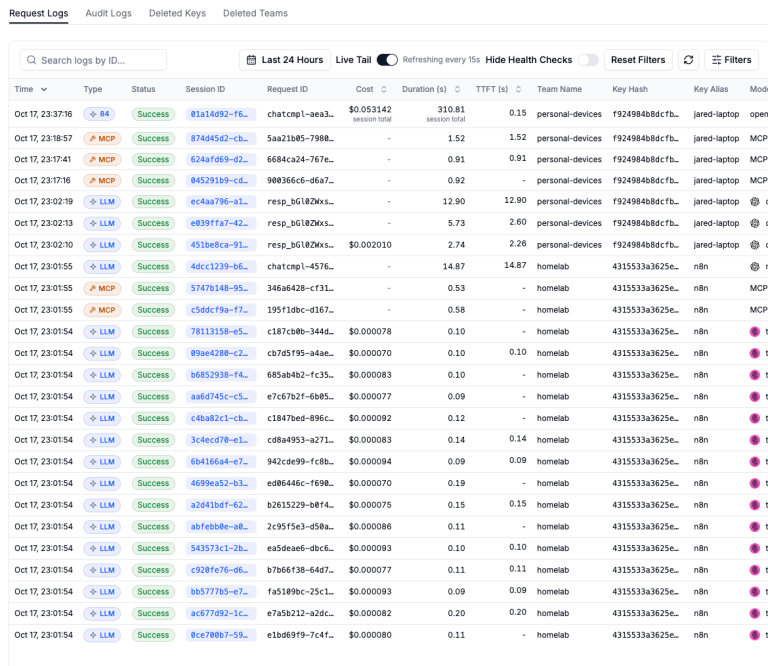Sort by the Time column chevron
Screen dimensions: 768x666
(x=44, y=89)
